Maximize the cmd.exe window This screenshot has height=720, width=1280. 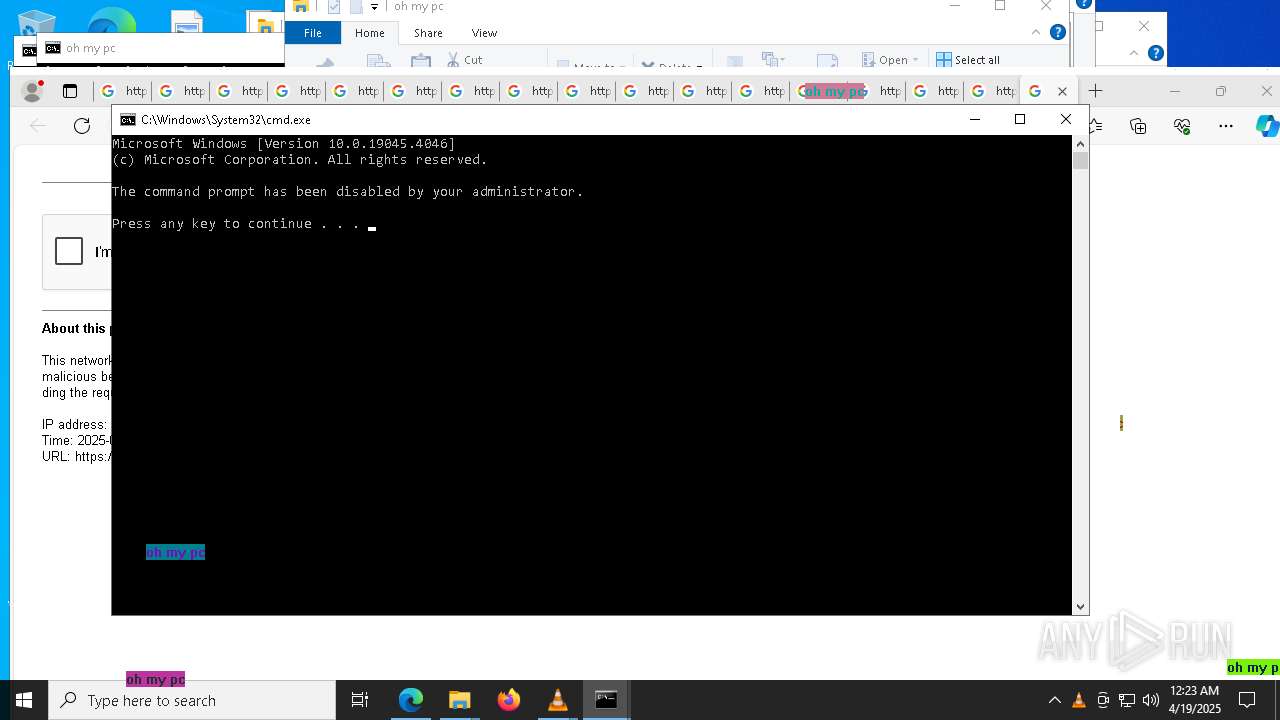pos(1020,119)
